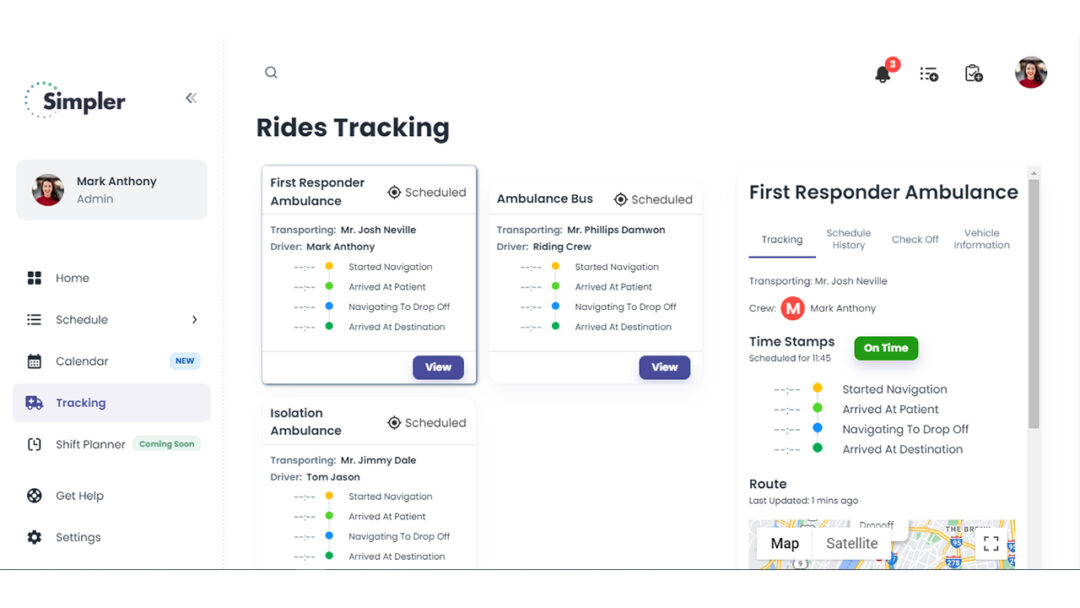Switch map view to Satellite
Image resolution: width=1080 pixels, height=608 pixels.
pyautogui.click(x=851, y=543)
